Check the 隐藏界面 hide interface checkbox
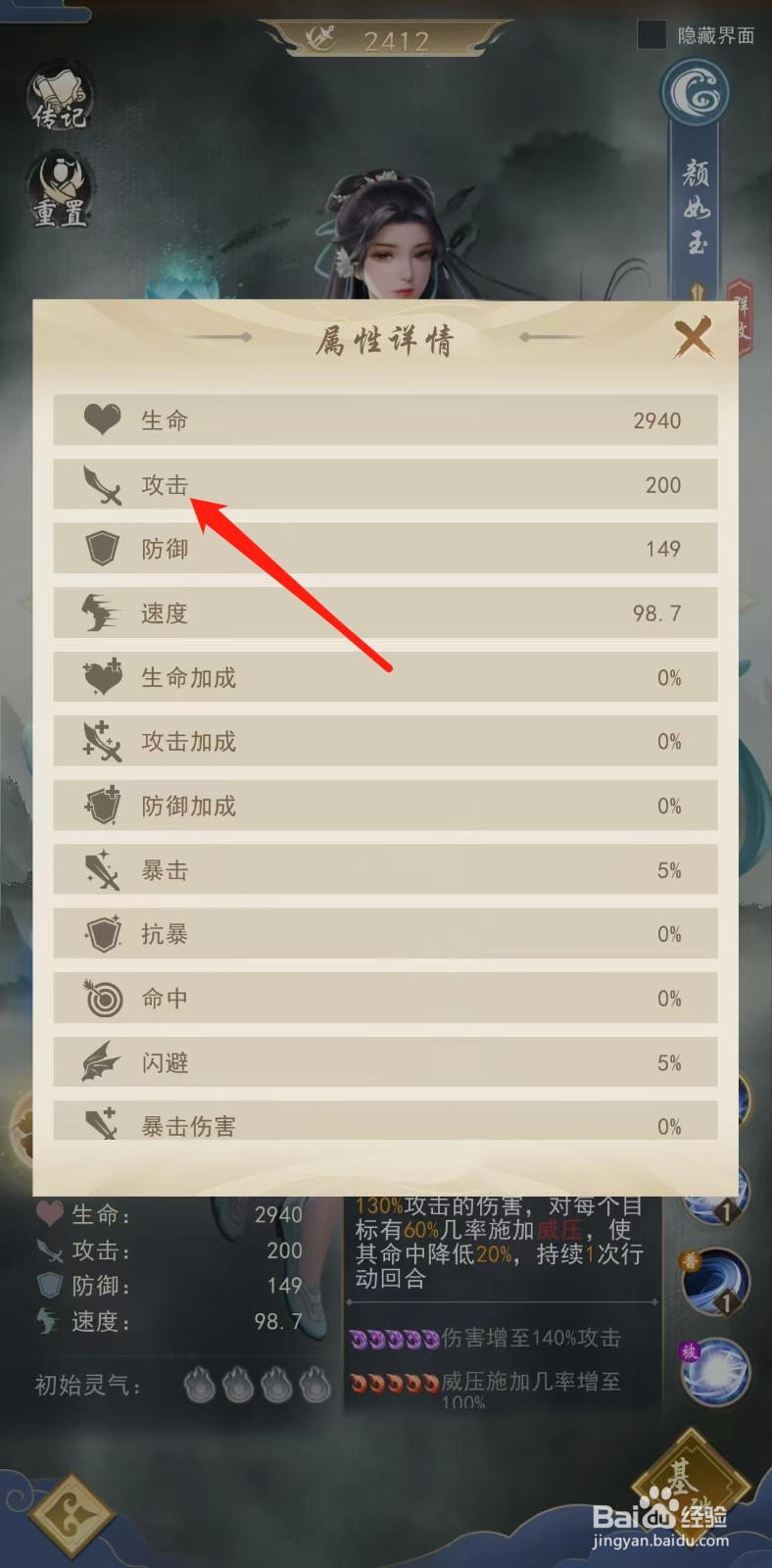Image resolution: width=772 pixels, height=1568 pixels. coord(651,35)
